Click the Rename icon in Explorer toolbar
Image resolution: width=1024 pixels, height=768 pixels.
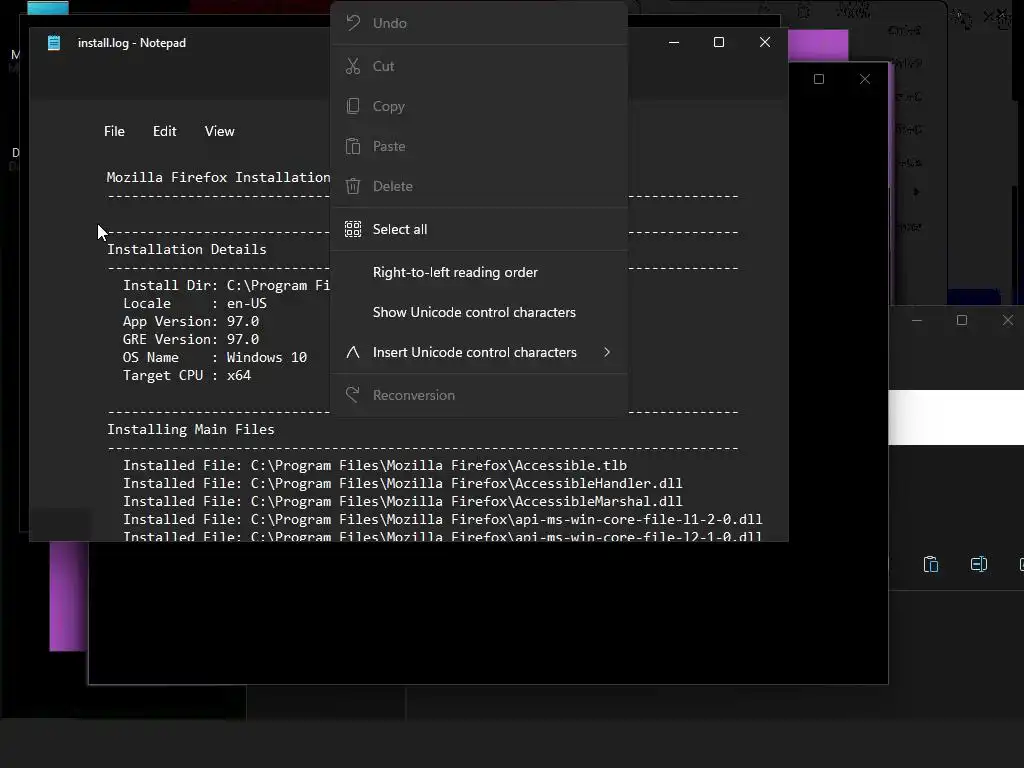(x=978, y=564)
